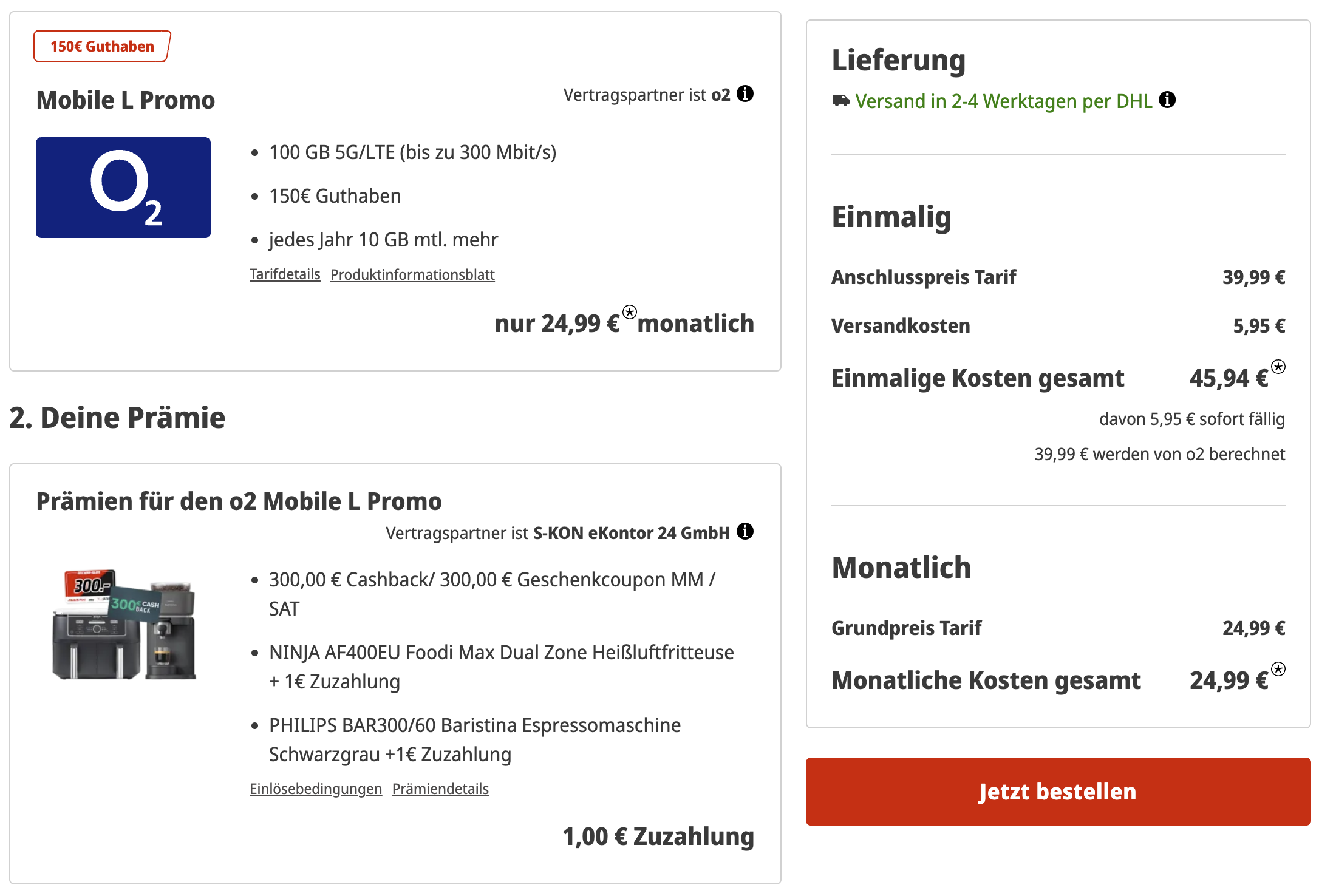Click the info icon beside Vertragspartner o2
Screen dimensions: 1319x896
tap(745, 94)
